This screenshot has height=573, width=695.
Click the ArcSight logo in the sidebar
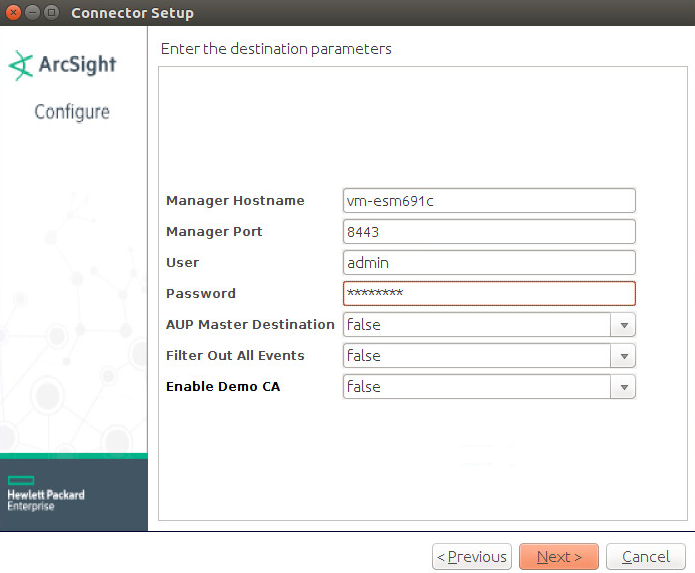62,66
